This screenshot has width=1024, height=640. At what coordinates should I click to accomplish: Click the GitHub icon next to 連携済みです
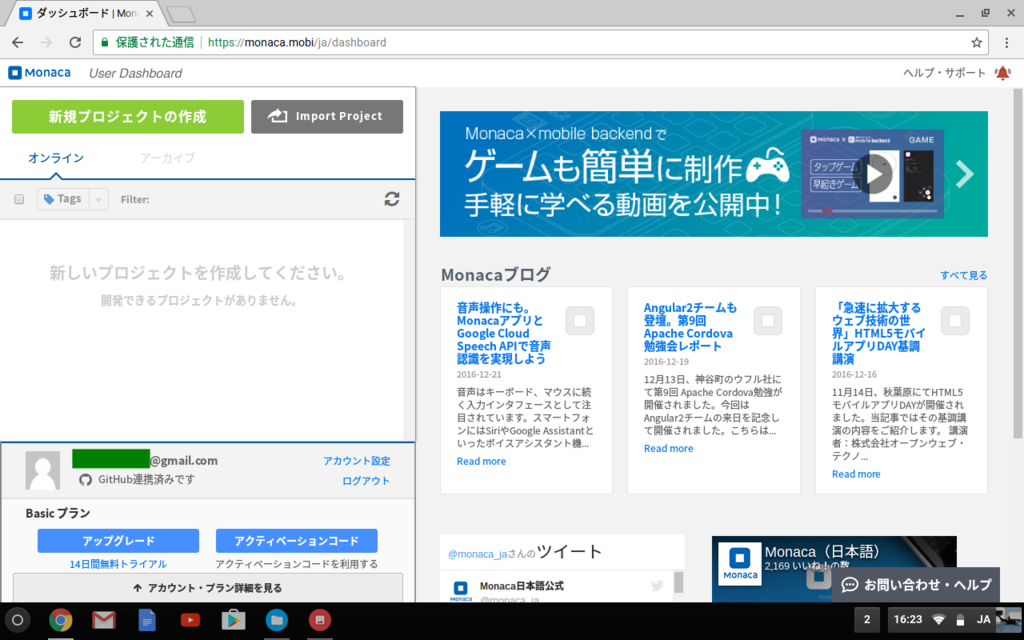coord(85,480)
